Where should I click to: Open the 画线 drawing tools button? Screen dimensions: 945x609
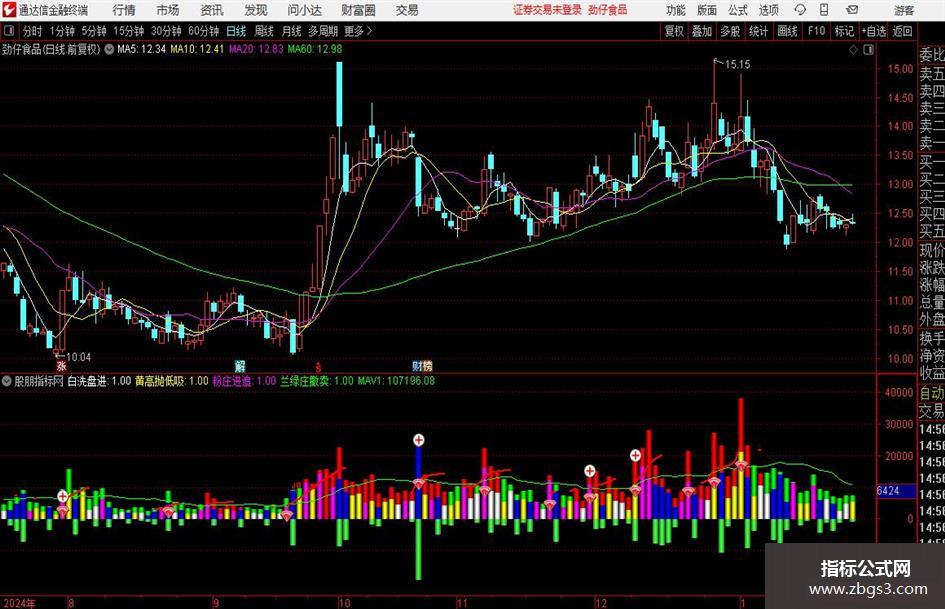787,31
